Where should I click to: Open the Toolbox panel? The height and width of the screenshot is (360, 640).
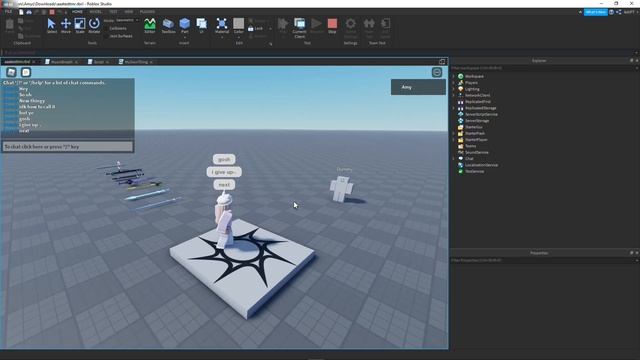point(168,26)
